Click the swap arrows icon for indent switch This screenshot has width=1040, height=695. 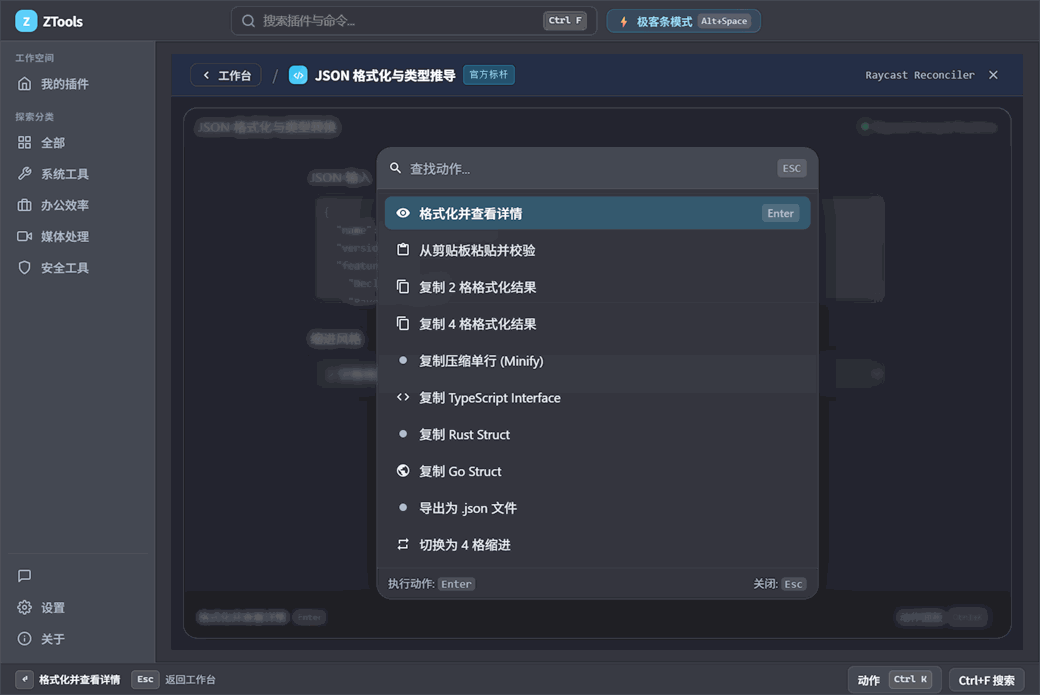[x=403, y=544]
